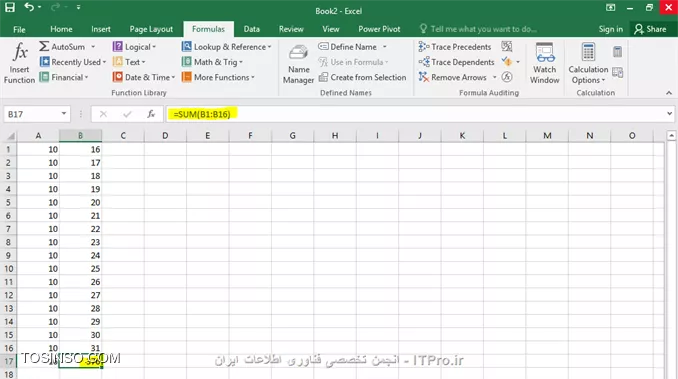Open the Data tab
Screen dimensions: 678x379
click(x=251, y=29)
